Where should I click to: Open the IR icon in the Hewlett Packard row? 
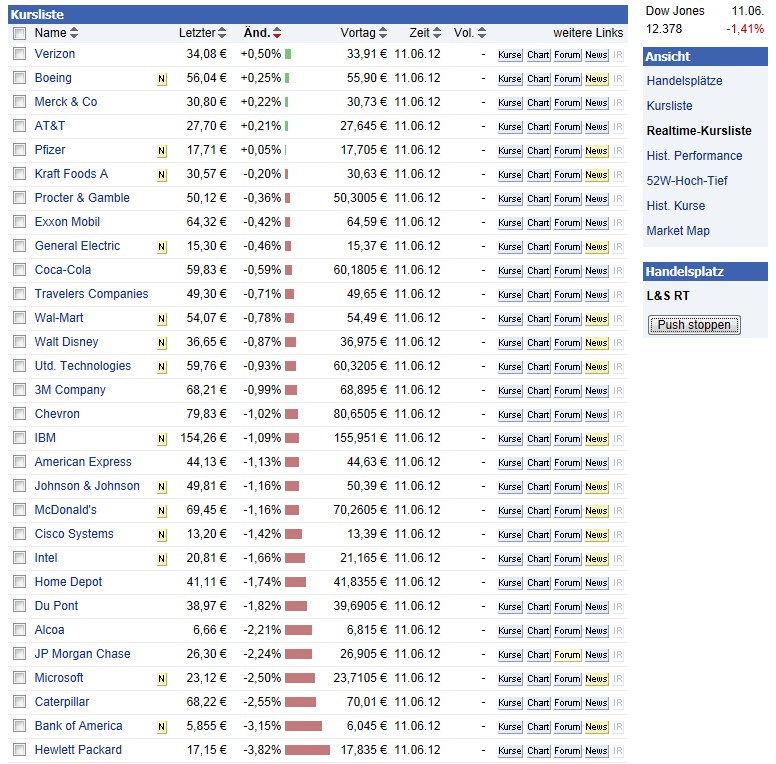tap(618, 751)
